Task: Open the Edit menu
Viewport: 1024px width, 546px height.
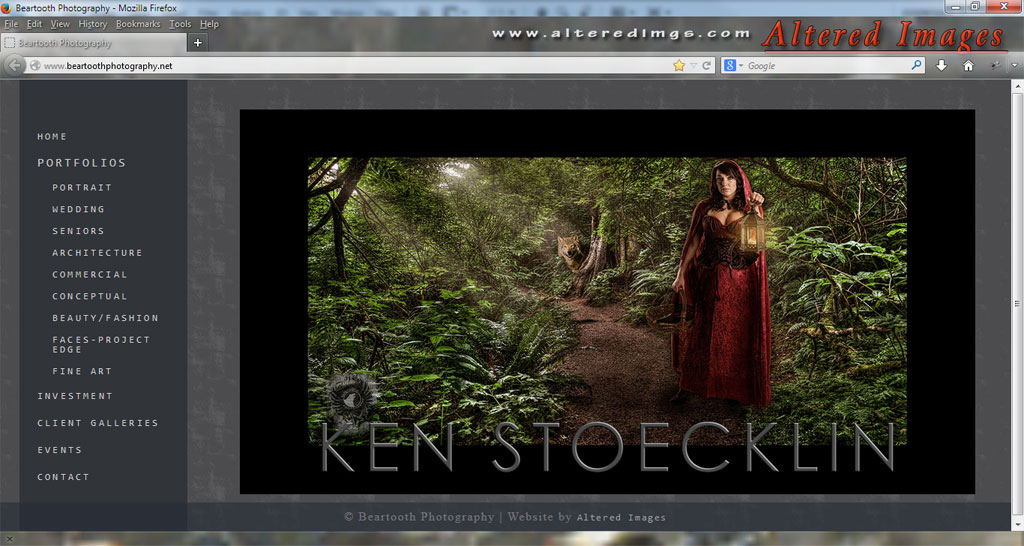Action: tap(34, 24)
